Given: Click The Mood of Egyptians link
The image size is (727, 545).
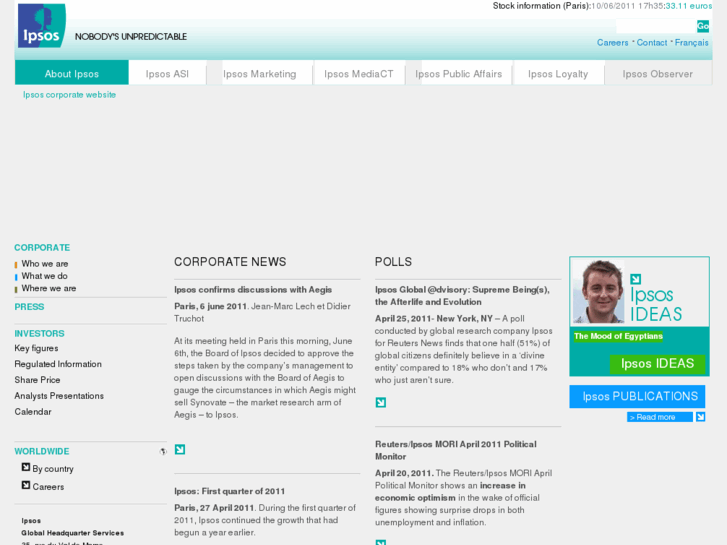Looking at the screenshot, I should 618,336.
